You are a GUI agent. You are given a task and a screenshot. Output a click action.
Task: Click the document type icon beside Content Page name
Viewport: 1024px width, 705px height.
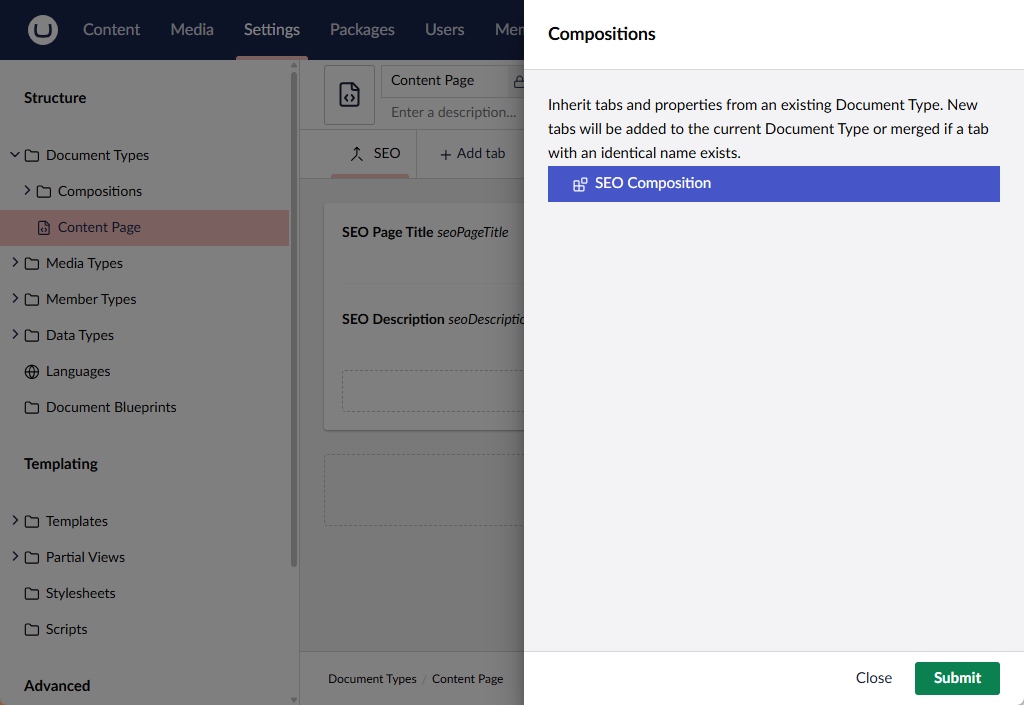tap(349, 95)
